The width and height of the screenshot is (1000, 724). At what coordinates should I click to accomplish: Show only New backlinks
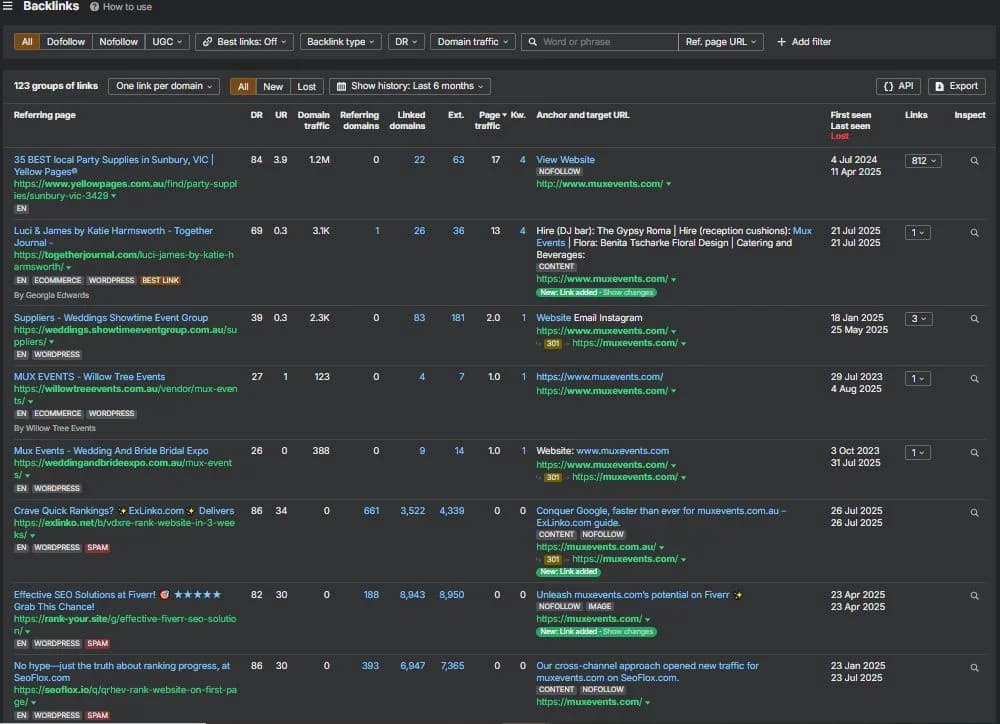pyautogui.click(x=273, y=86)
